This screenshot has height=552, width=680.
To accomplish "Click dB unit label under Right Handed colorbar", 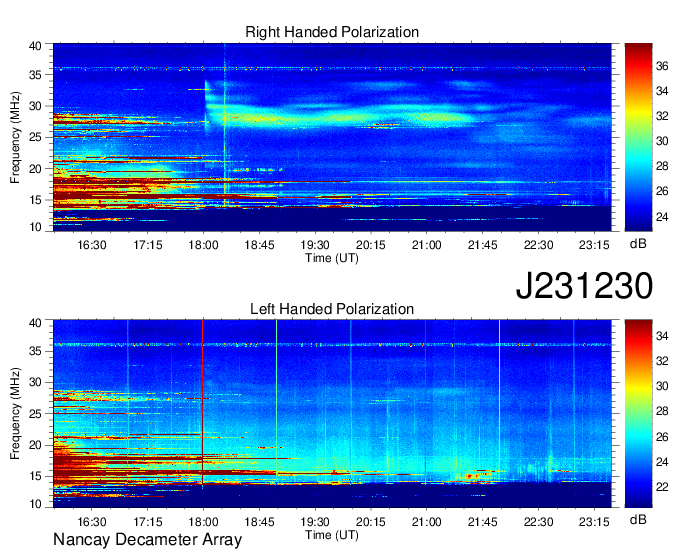I will pyautogui.click(x=638, y=244).
